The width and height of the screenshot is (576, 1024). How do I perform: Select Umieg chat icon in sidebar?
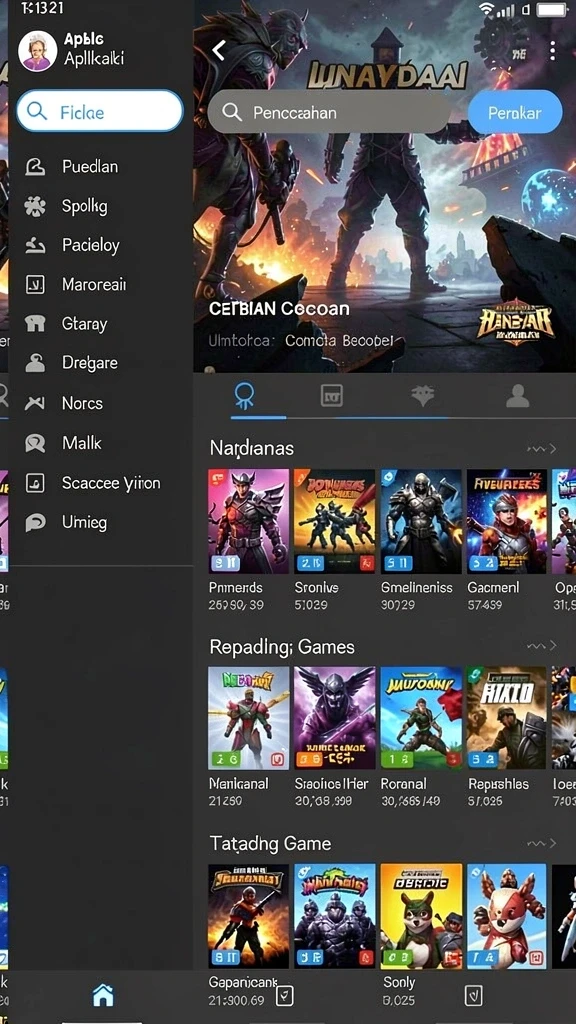click(x=35, y=522)
